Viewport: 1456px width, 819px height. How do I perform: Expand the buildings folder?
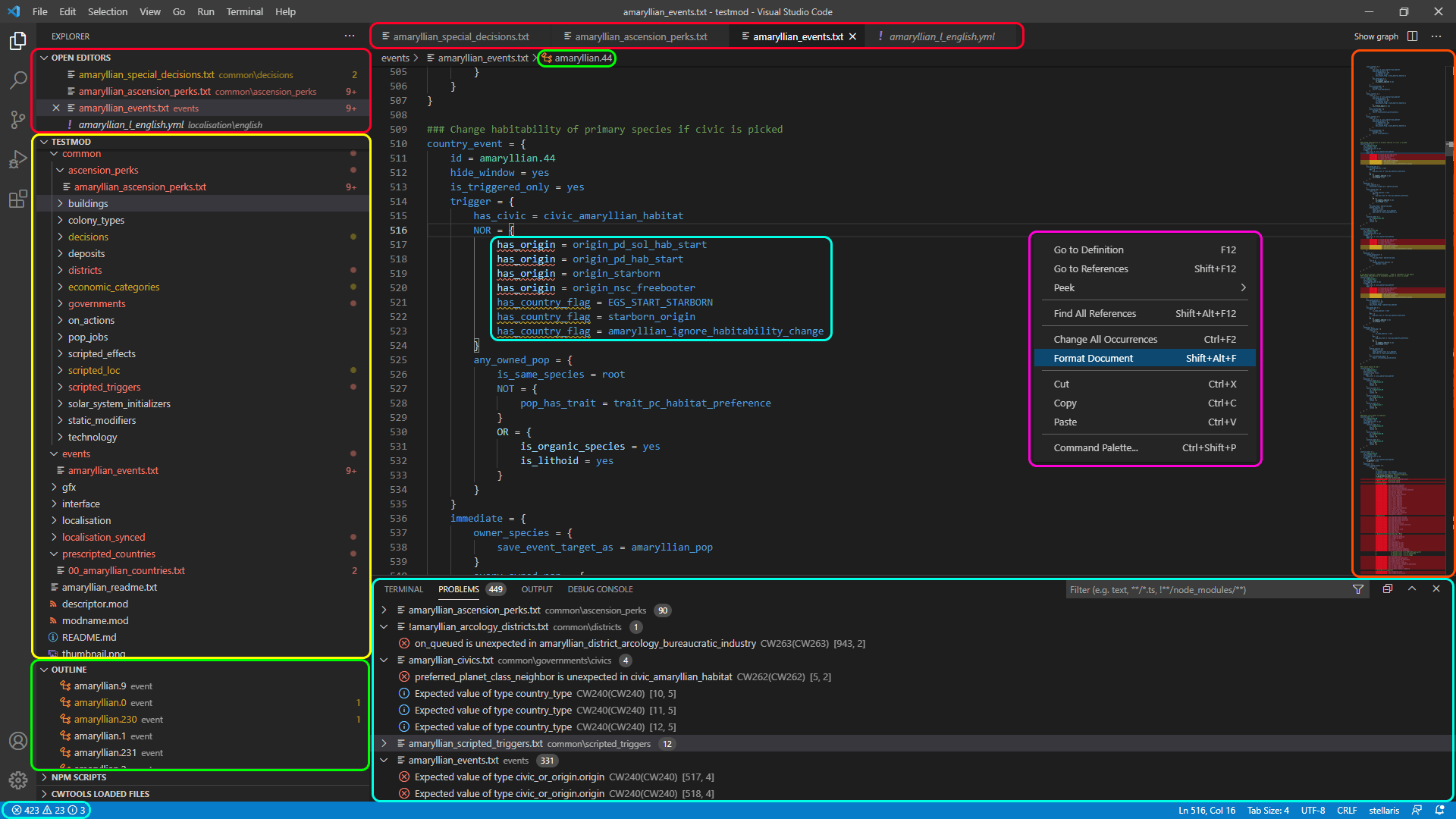88,203
